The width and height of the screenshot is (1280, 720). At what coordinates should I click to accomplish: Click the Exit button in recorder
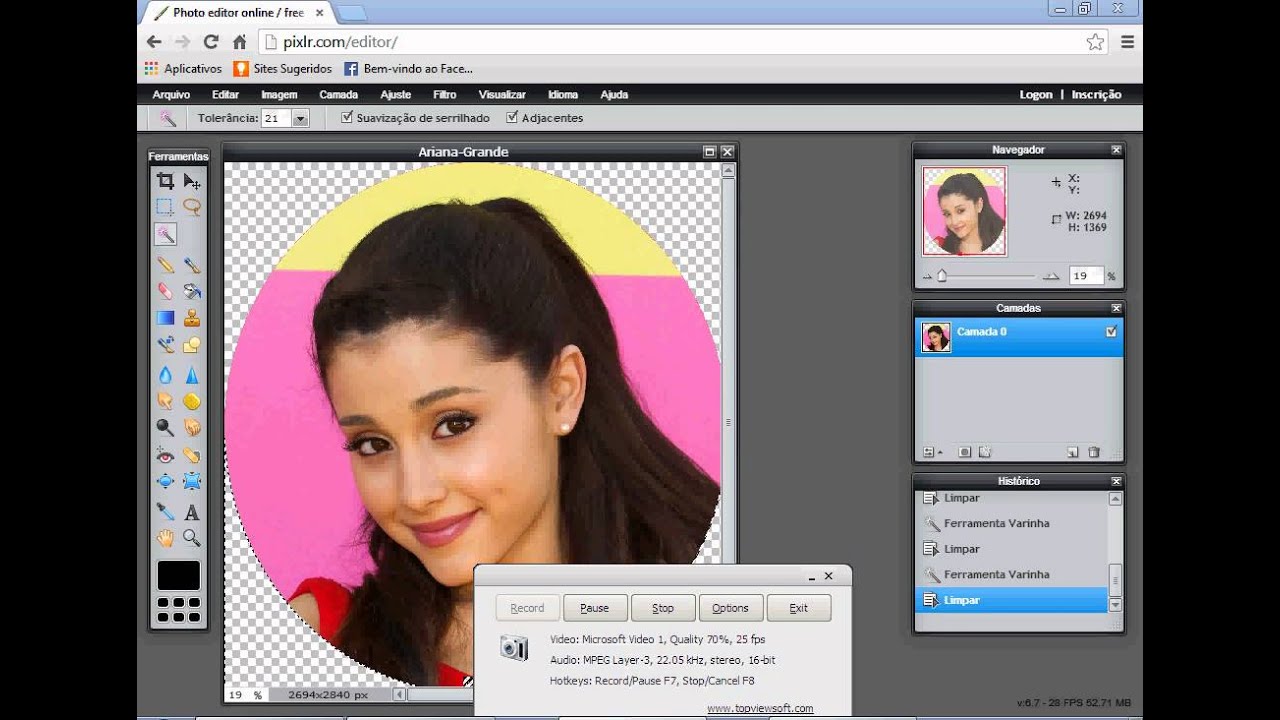[x=799, y=608]
